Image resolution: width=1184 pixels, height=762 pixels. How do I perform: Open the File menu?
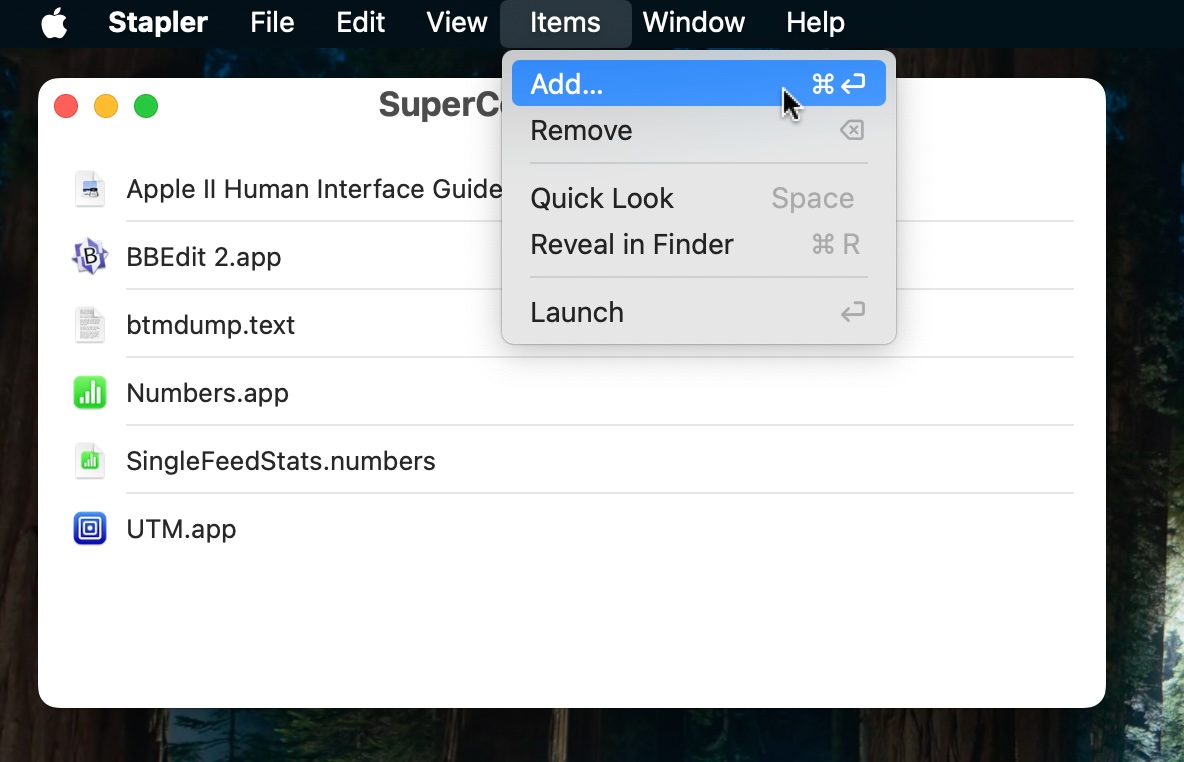(272, 23)
